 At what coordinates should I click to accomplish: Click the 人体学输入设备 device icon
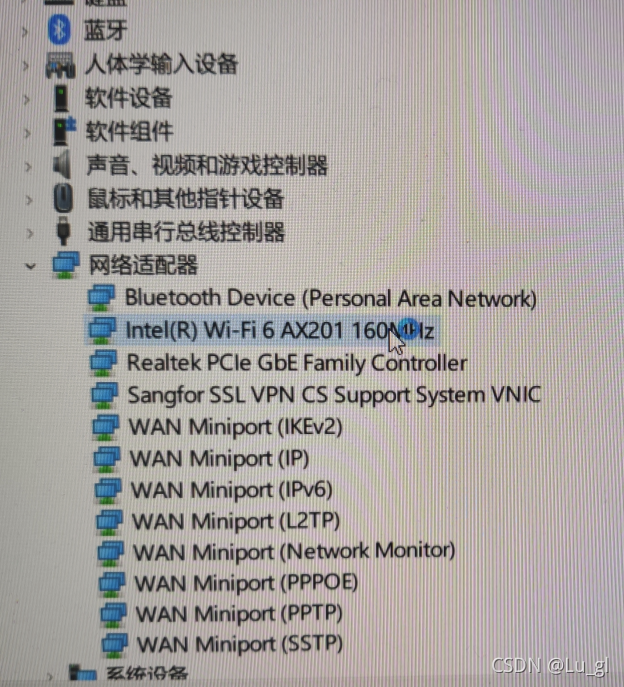[60, 64]
